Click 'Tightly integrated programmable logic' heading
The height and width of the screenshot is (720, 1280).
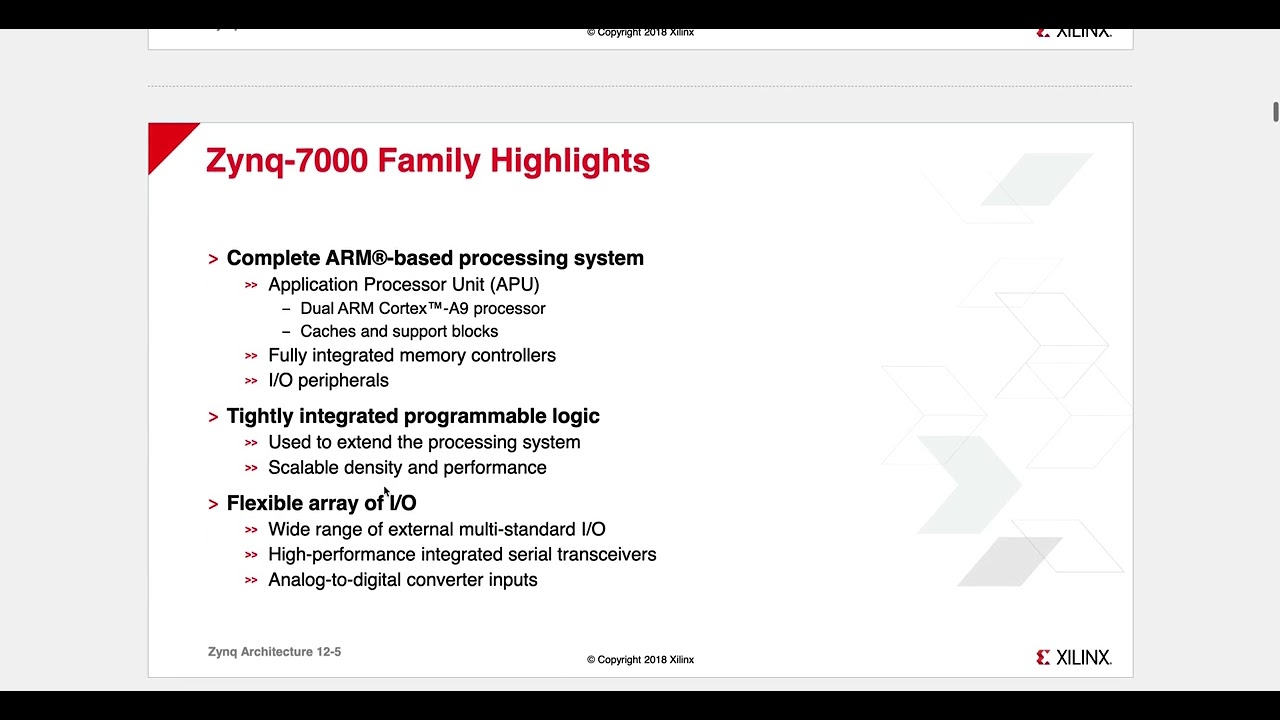(413, 416)
